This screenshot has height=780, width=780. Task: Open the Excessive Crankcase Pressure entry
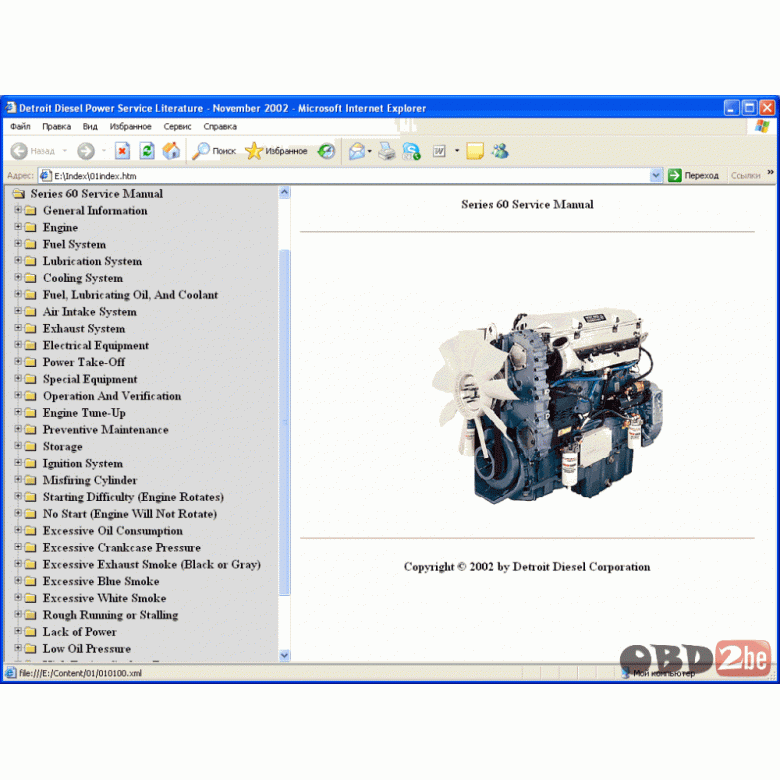122,548
